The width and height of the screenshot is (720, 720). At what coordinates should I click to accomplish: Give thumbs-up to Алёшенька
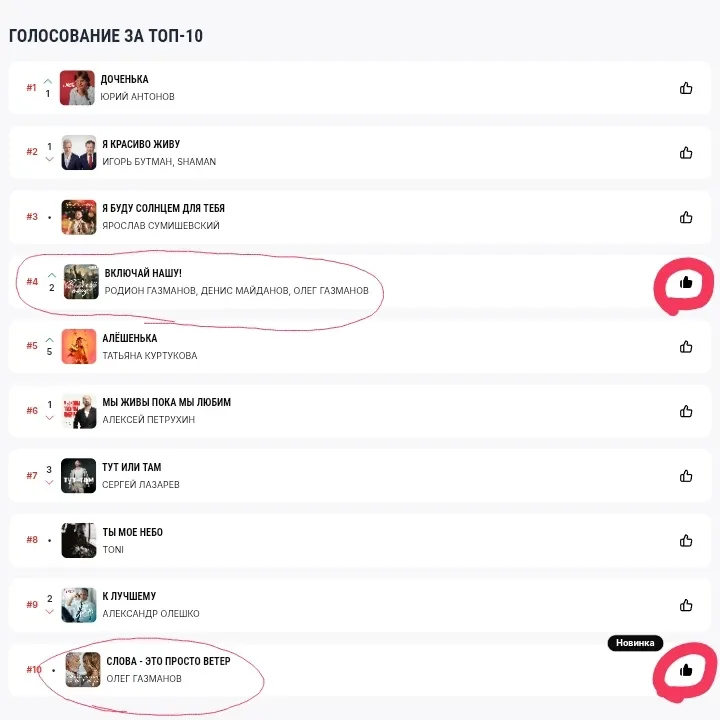(686, 347)
